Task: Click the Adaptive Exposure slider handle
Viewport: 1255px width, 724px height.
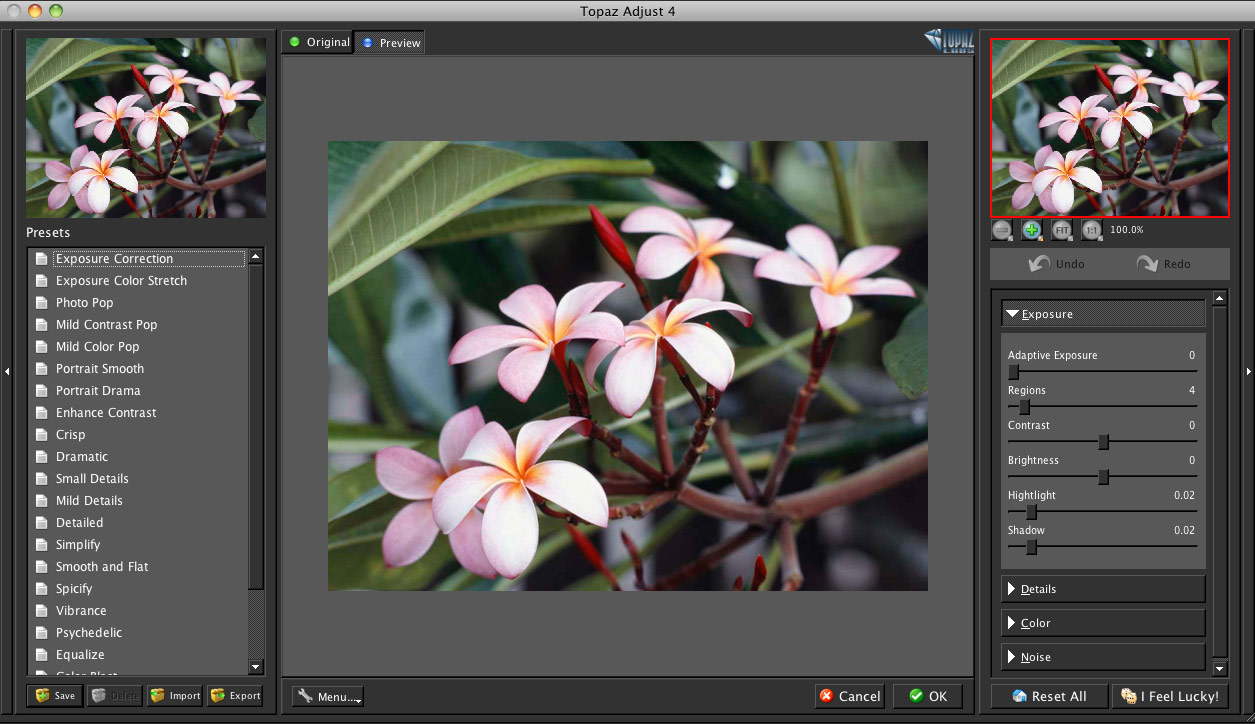Action: tap(1013, 372)
